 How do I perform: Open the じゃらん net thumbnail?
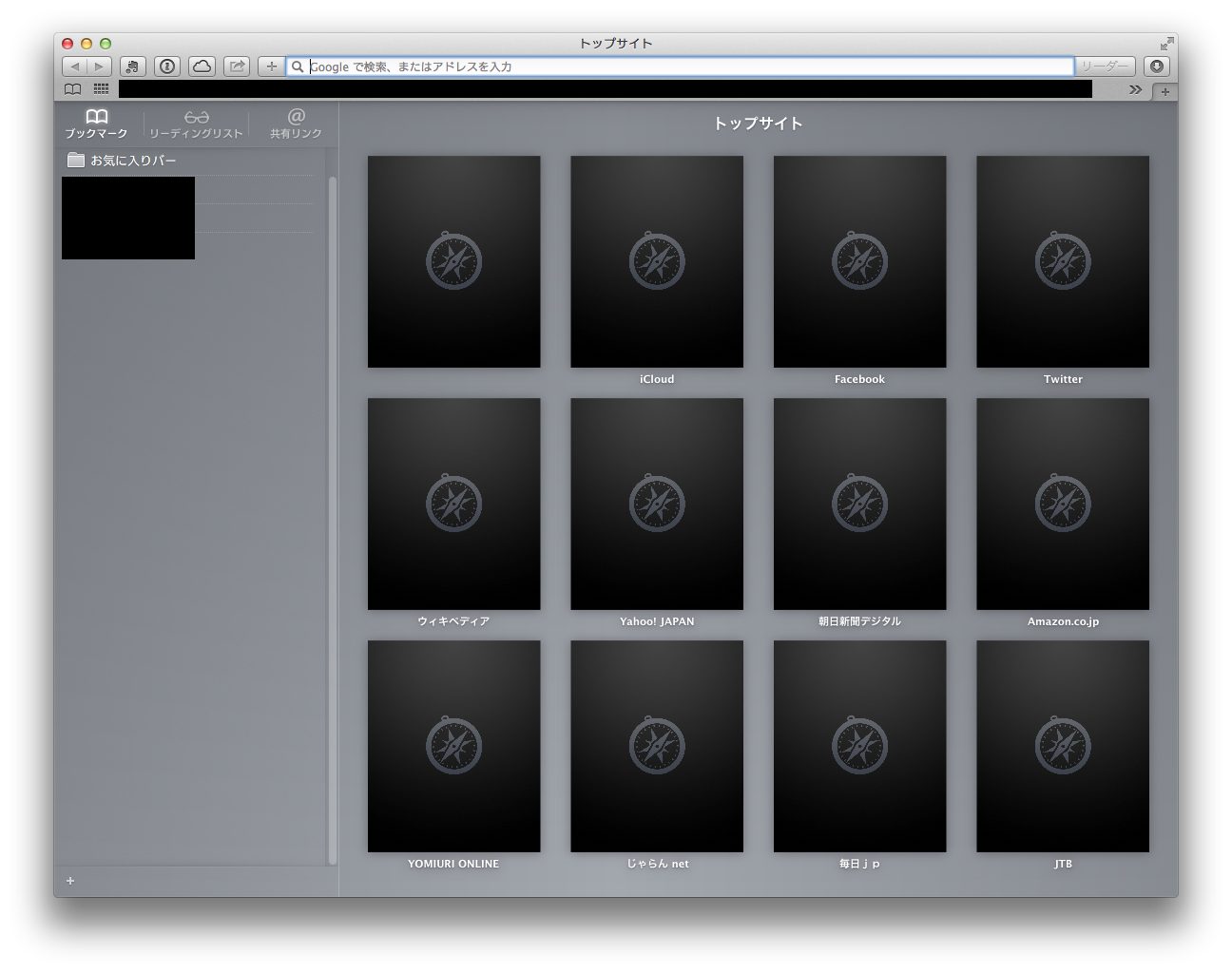(657, 746)
